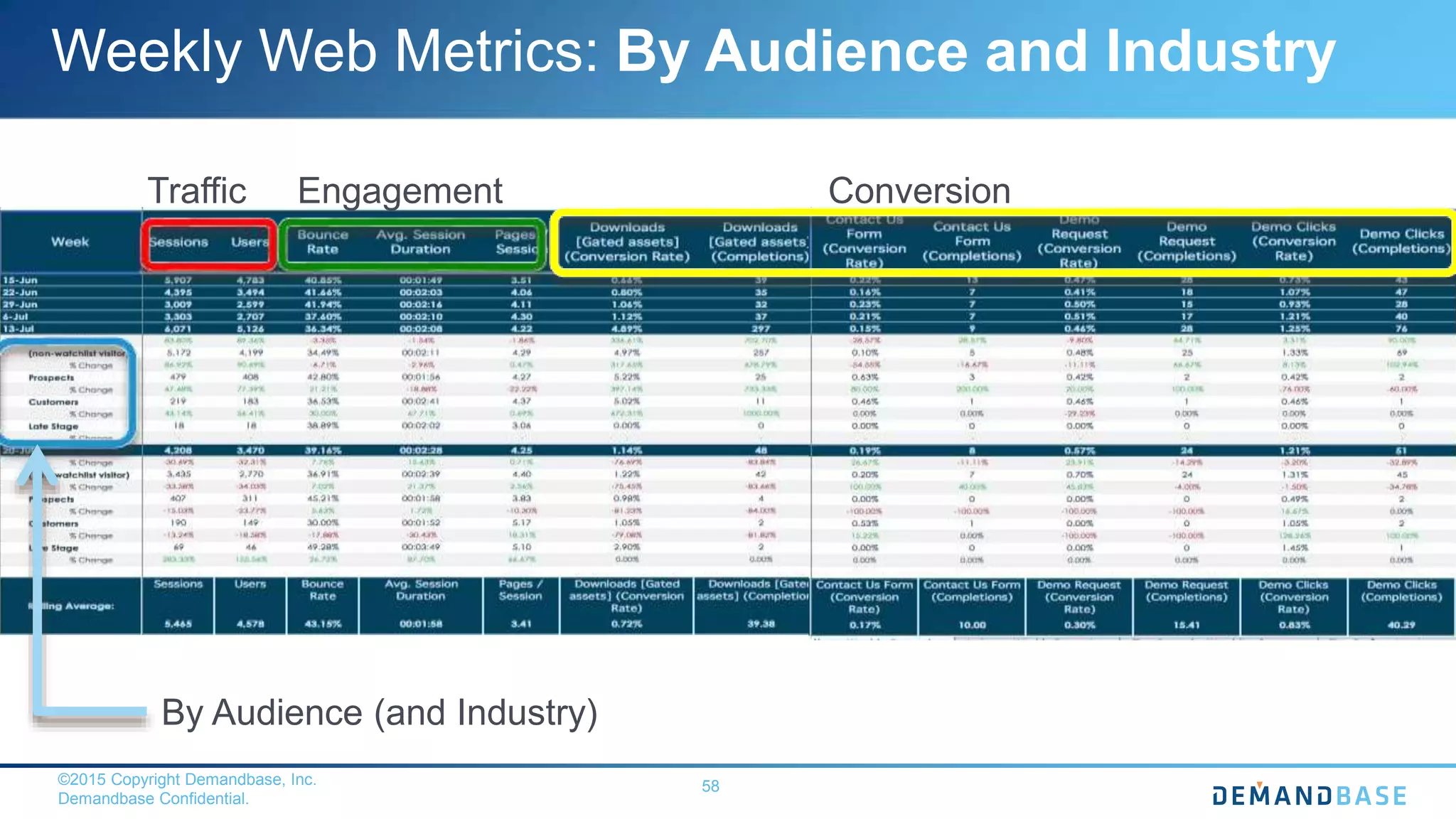Click top Demo Clicks Completions header
1456x819 pixels.
point(1401,241)
